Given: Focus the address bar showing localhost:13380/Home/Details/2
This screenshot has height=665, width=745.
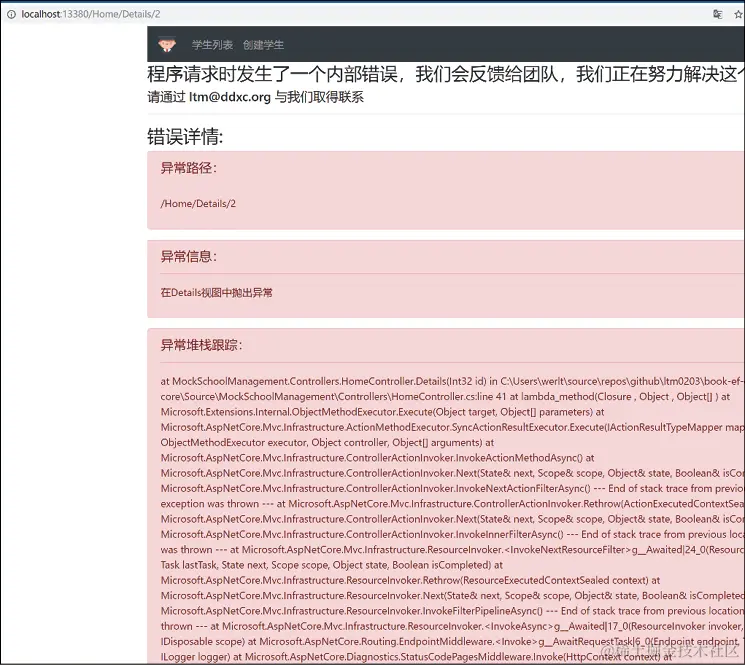Looking at the screenshot, I should click(90, 14).
